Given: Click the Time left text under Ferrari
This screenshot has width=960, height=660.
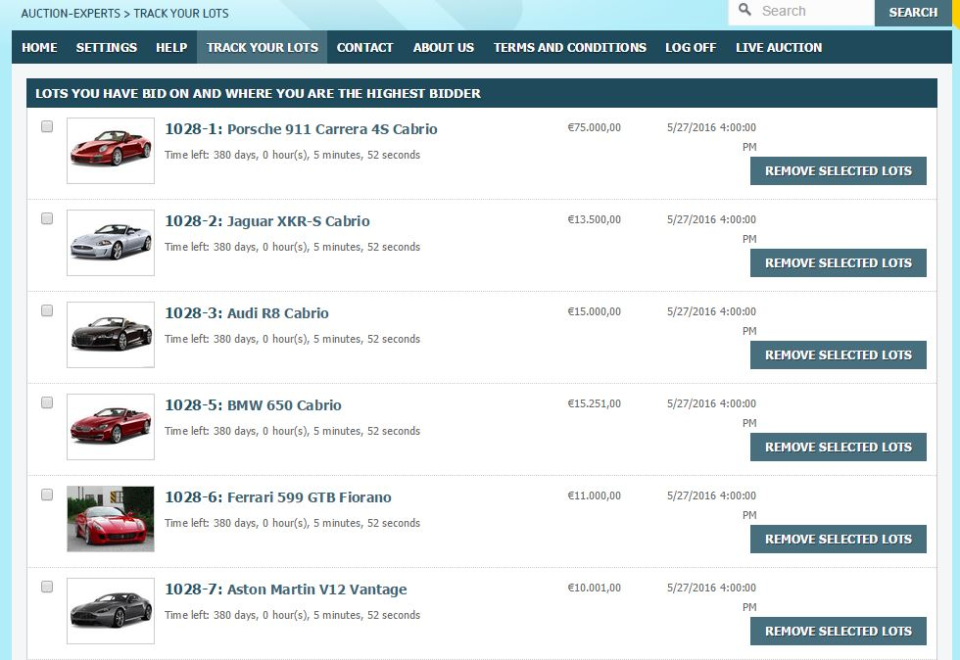Looking at the screenshot, I should 292,523.
